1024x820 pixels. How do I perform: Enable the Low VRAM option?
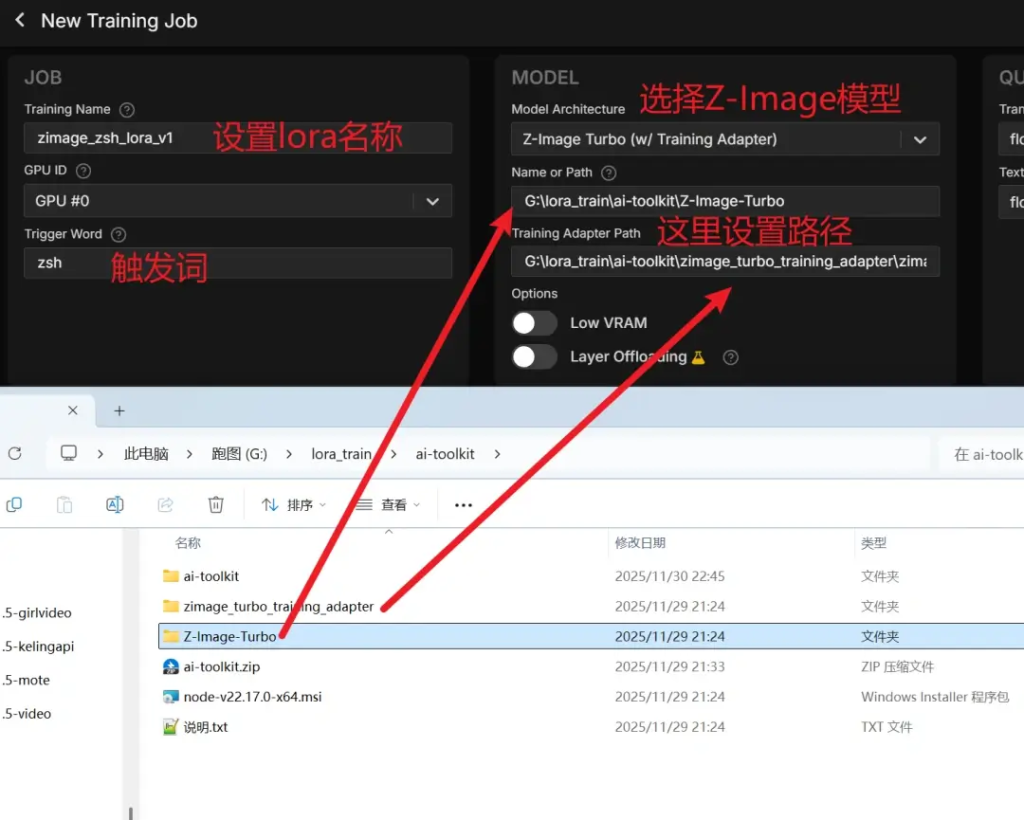click(534, 323)
